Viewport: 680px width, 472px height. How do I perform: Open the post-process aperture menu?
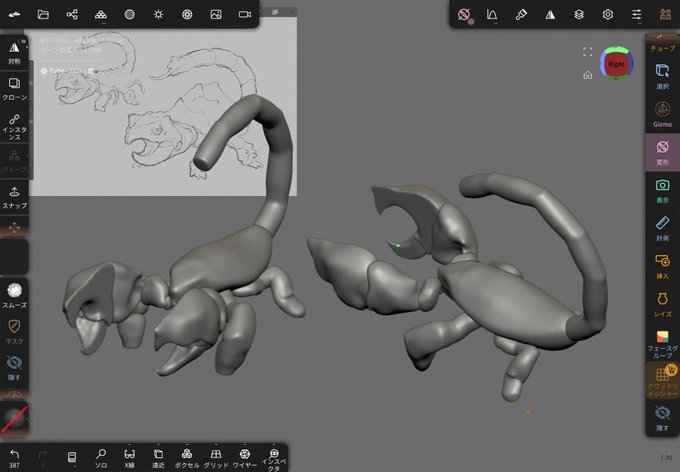(187, 15)
